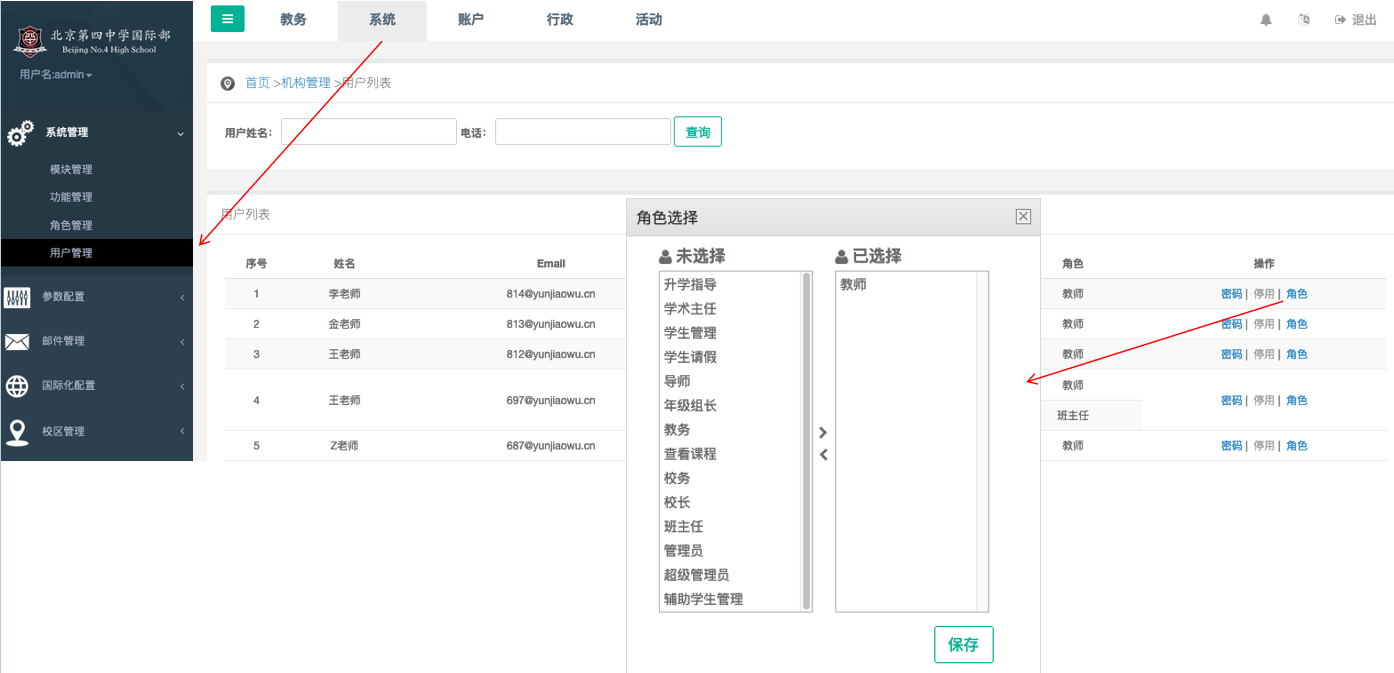Click the 姓名 column header
Screen dimensions: 1394x673
345,264
